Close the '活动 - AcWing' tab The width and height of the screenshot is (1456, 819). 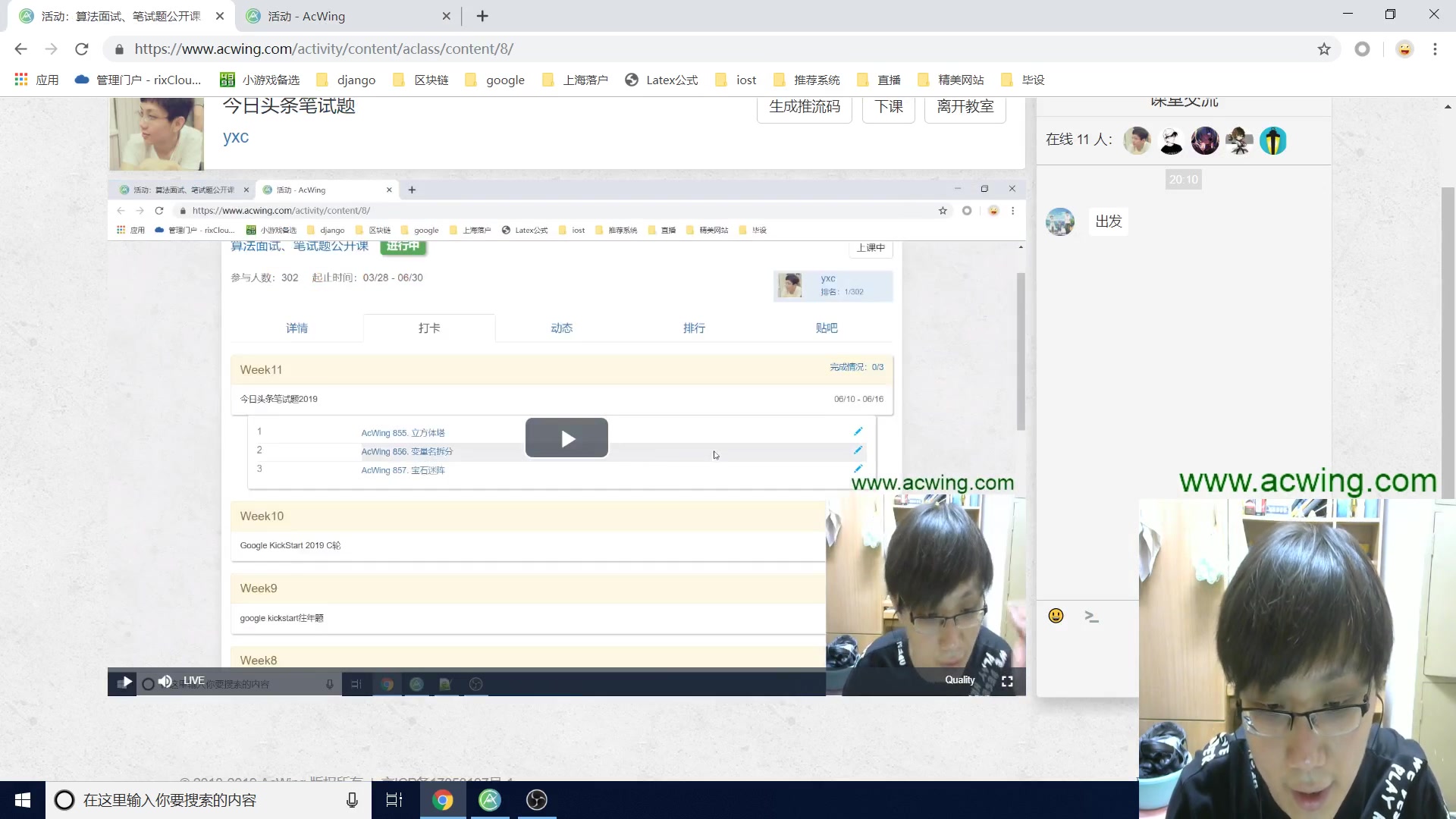(x=446, y=16)
